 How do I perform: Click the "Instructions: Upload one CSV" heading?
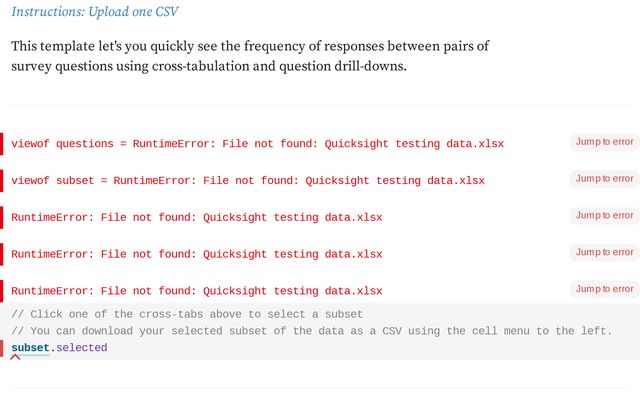tap(95, 12)
